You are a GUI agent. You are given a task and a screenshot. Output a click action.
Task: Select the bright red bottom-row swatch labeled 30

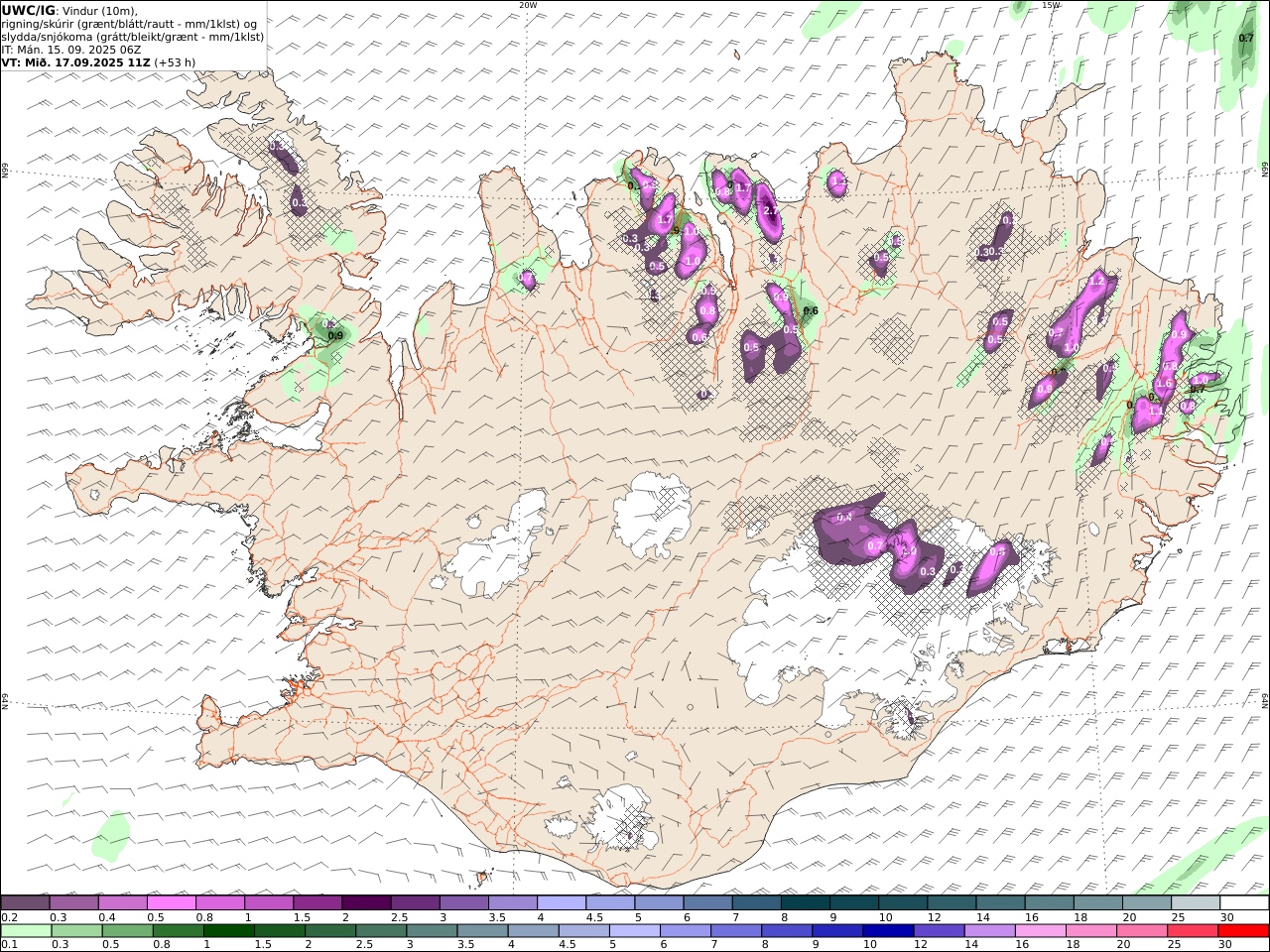click(1242, 930)
